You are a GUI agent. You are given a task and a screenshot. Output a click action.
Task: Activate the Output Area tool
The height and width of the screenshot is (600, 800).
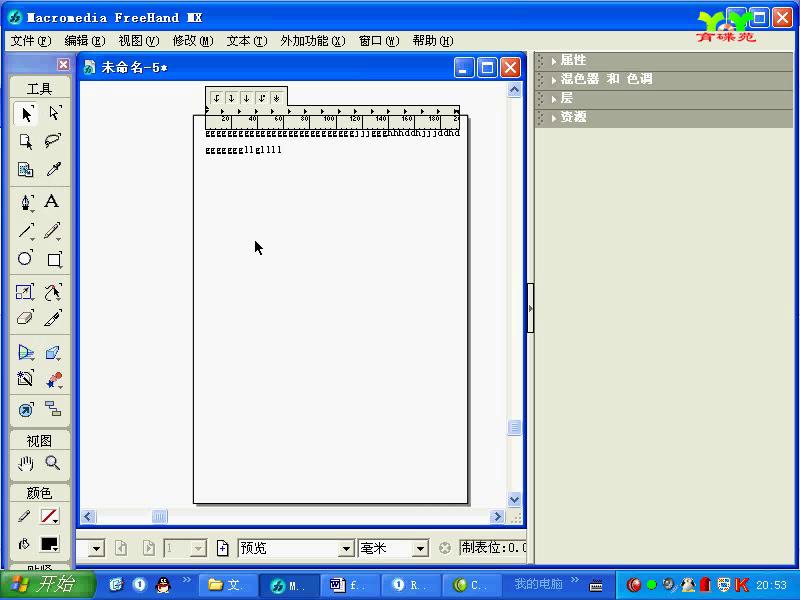[26, 169]
